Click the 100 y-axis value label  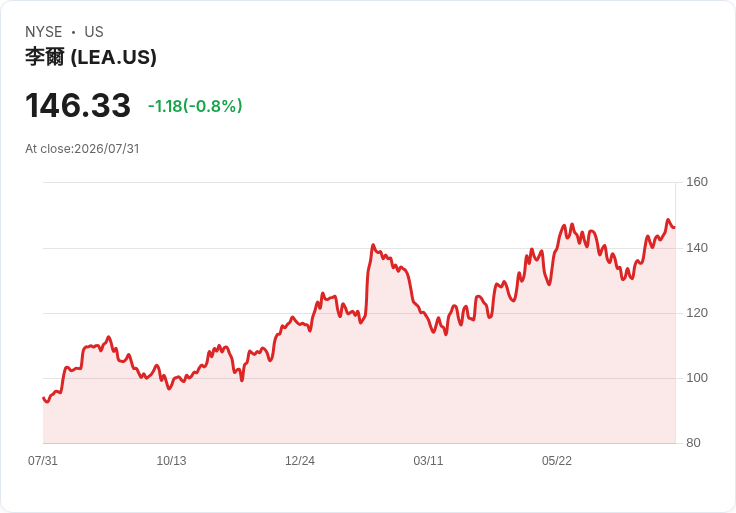(x=697, y=377)
